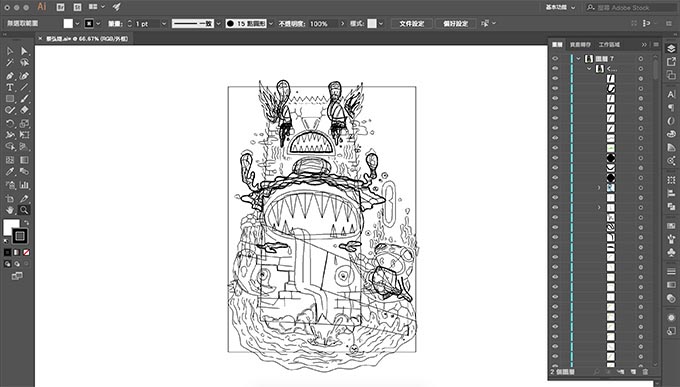Screen dimensions: 680x387
Task: Collapse the '圖層 7' layer chevron
Action: [579, 58]
